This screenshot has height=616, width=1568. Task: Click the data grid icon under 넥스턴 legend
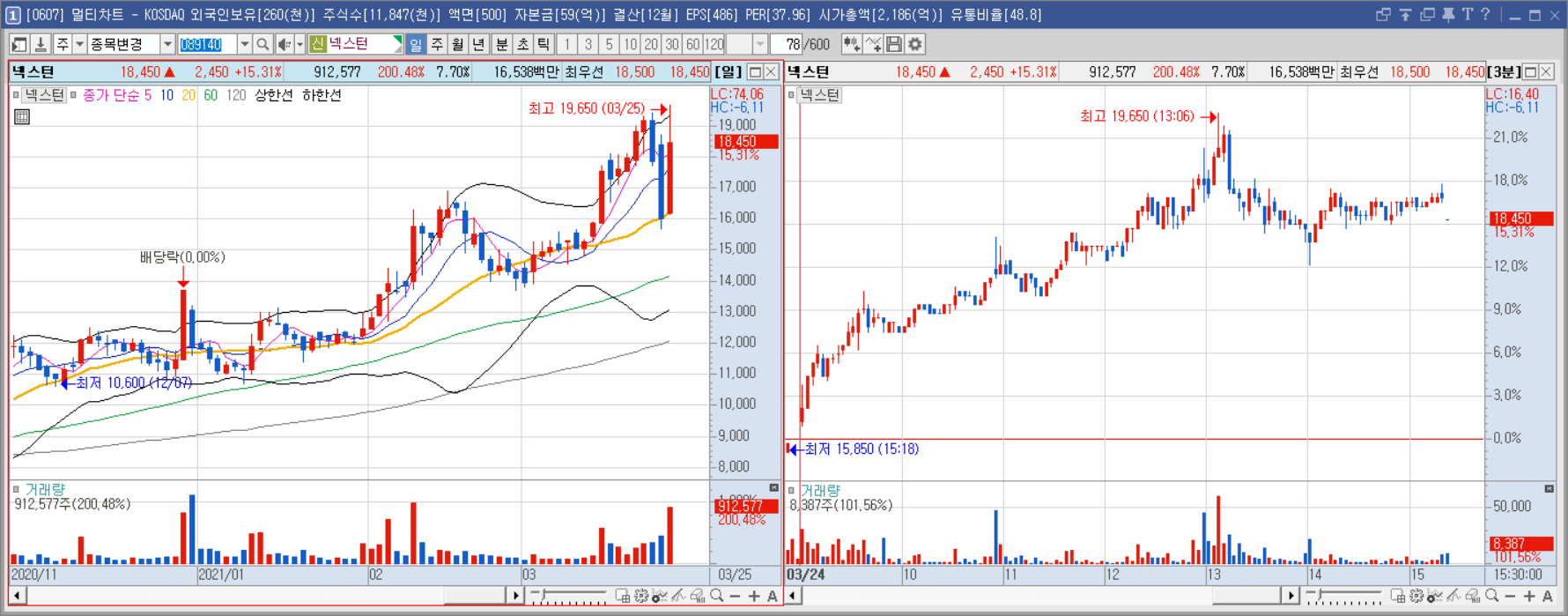click(x=22, y=116)
